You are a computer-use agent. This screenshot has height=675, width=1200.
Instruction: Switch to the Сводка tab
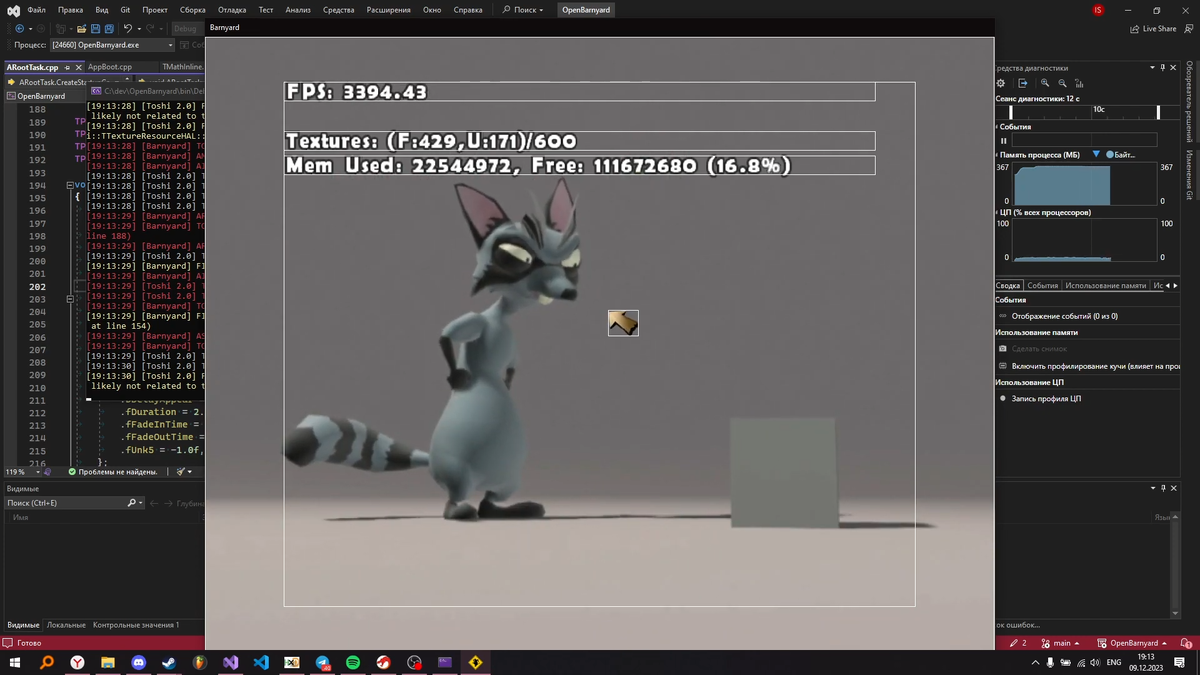(1008, 285)
